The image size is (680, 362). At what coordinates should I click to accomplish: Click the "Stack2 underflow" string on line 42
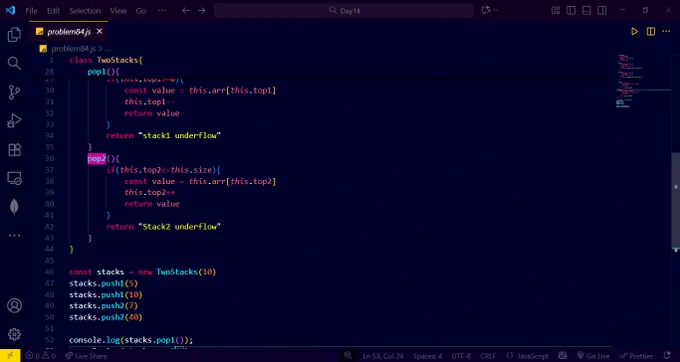point(180,227)
